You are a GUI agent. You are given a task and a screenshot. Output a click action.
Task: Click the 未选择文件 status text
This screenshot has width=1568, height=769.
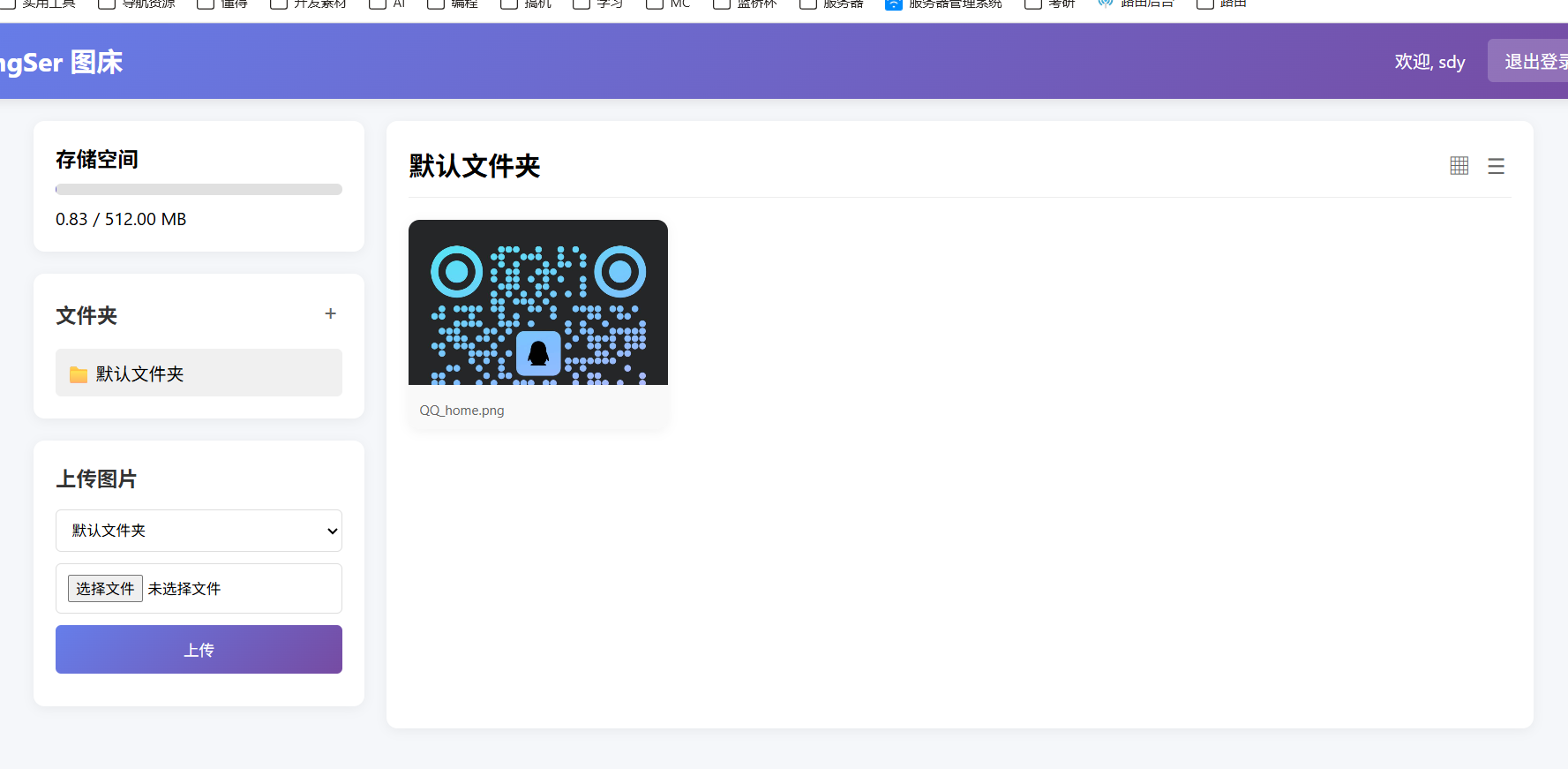tap(184, 589)
